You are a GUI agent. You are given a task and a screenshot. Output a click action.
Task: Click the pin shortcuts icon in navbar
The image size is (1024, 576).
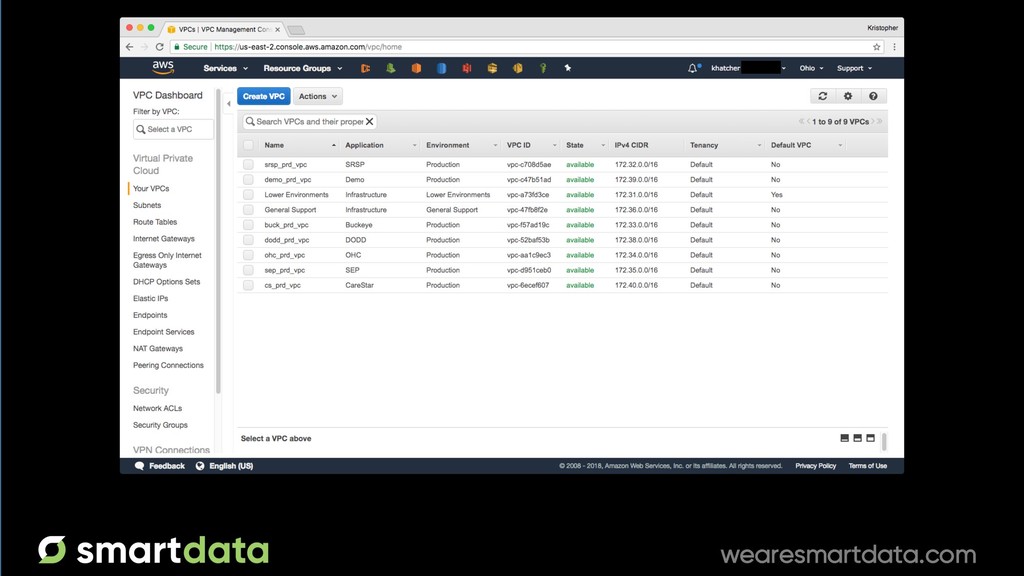click(568, 68)
